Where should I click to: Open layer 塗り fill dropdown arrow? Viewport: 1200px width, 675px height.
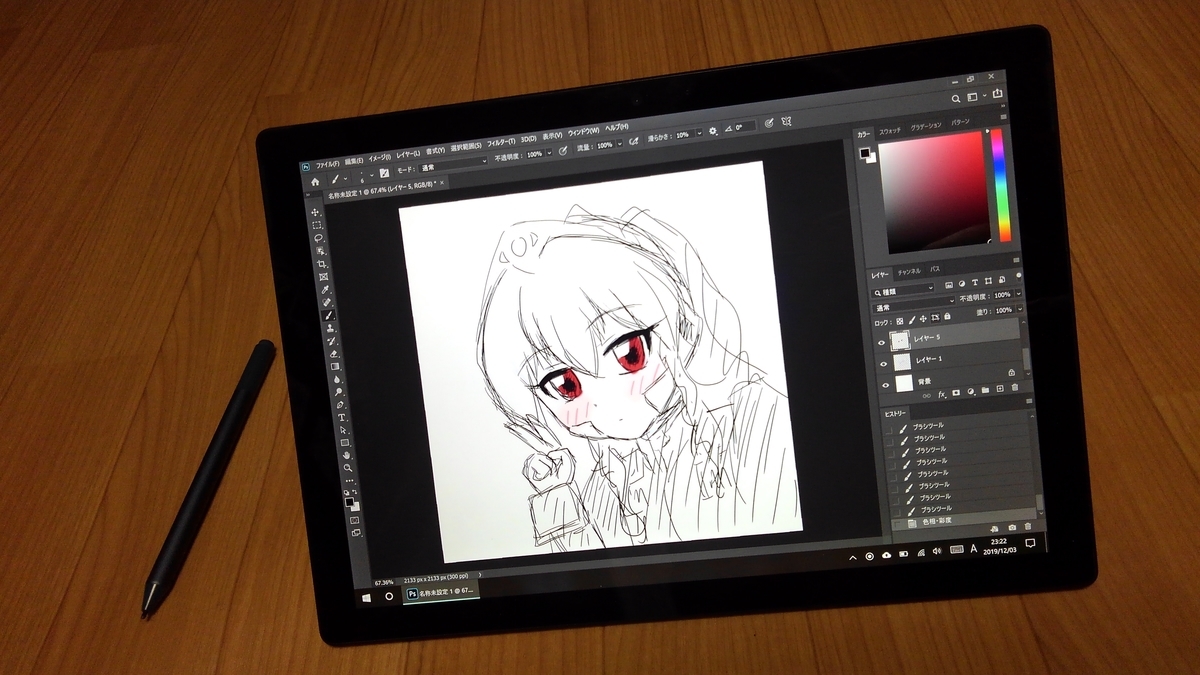tap(1020, 309)
